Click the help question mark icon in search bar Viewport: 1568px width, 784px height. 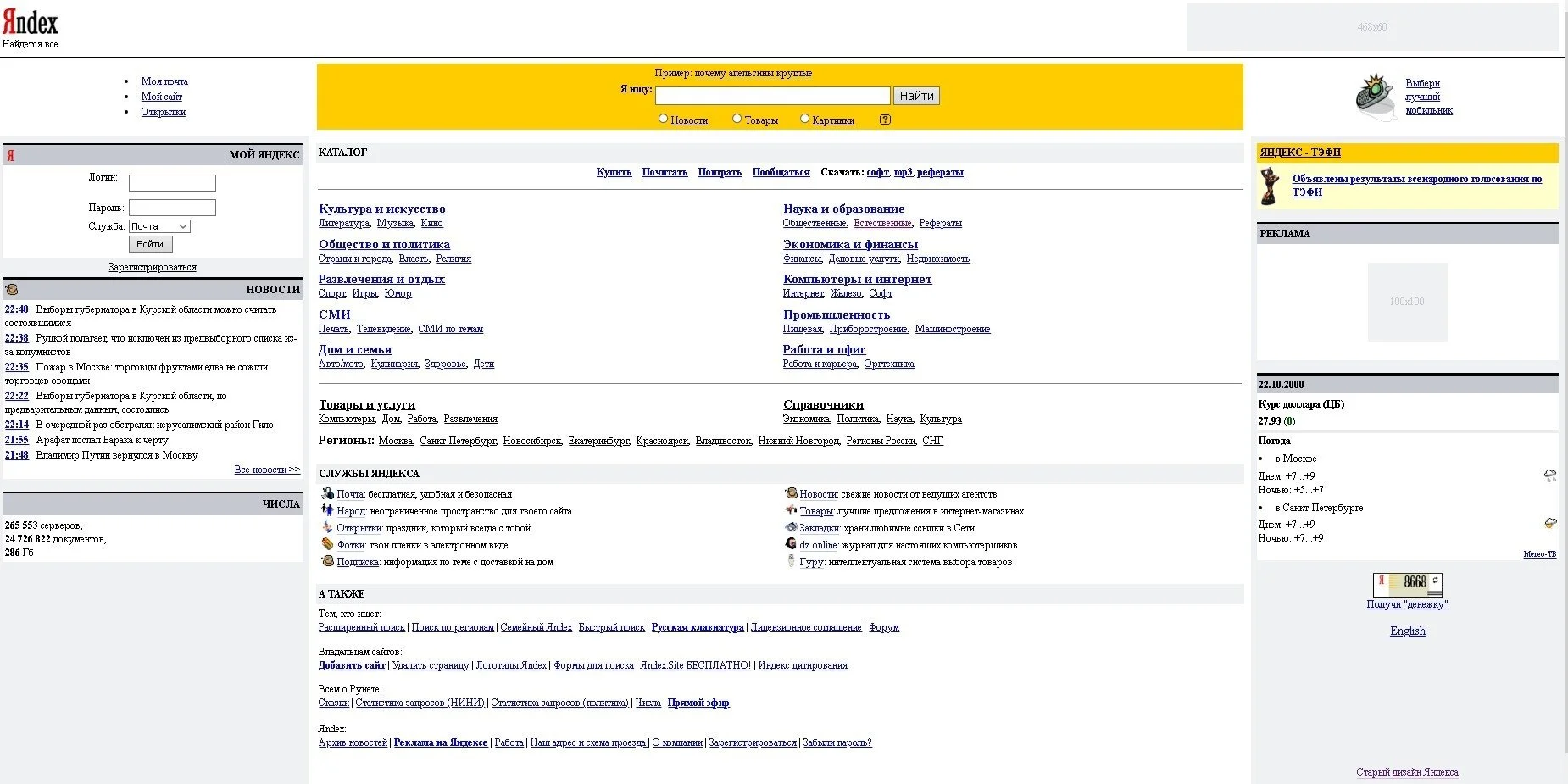pos(885,120)
